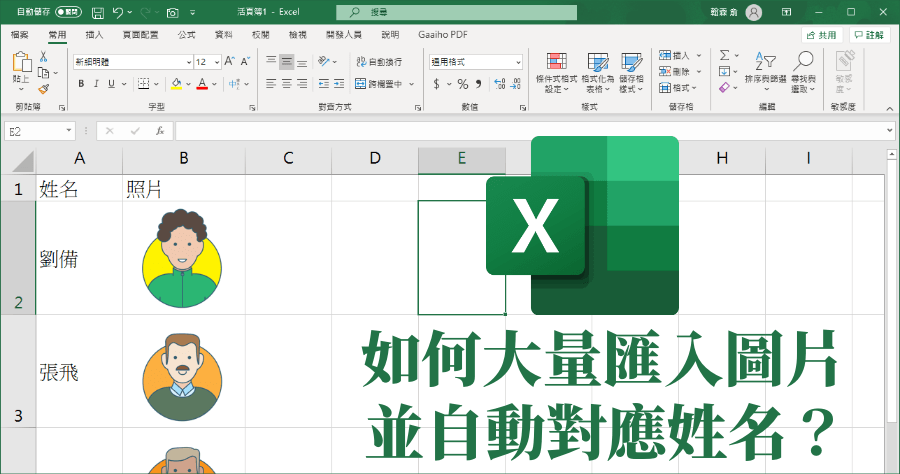Toggle Italic formatting
900x474 pixels.
point(96,84)
